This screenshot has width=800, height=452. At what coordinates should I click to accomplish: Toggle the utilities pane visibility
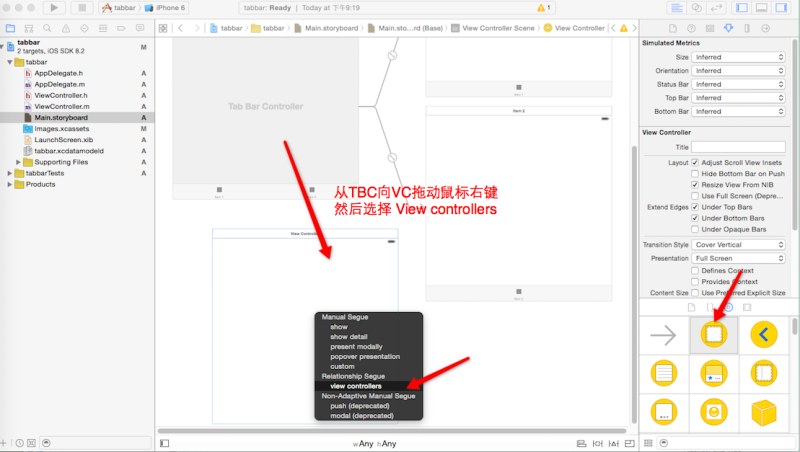pos(781,8)
